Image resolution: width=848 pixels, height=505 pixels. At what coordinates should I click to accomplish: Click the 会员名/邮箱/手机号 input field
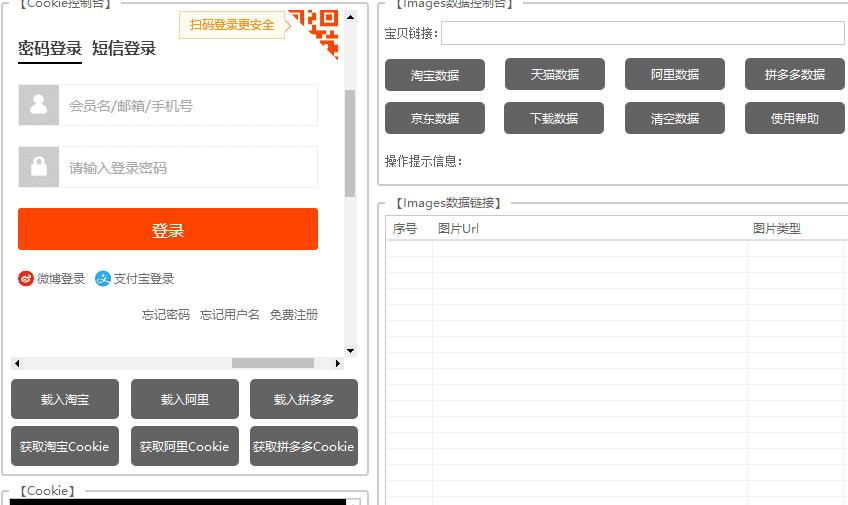tap(188, 105)
